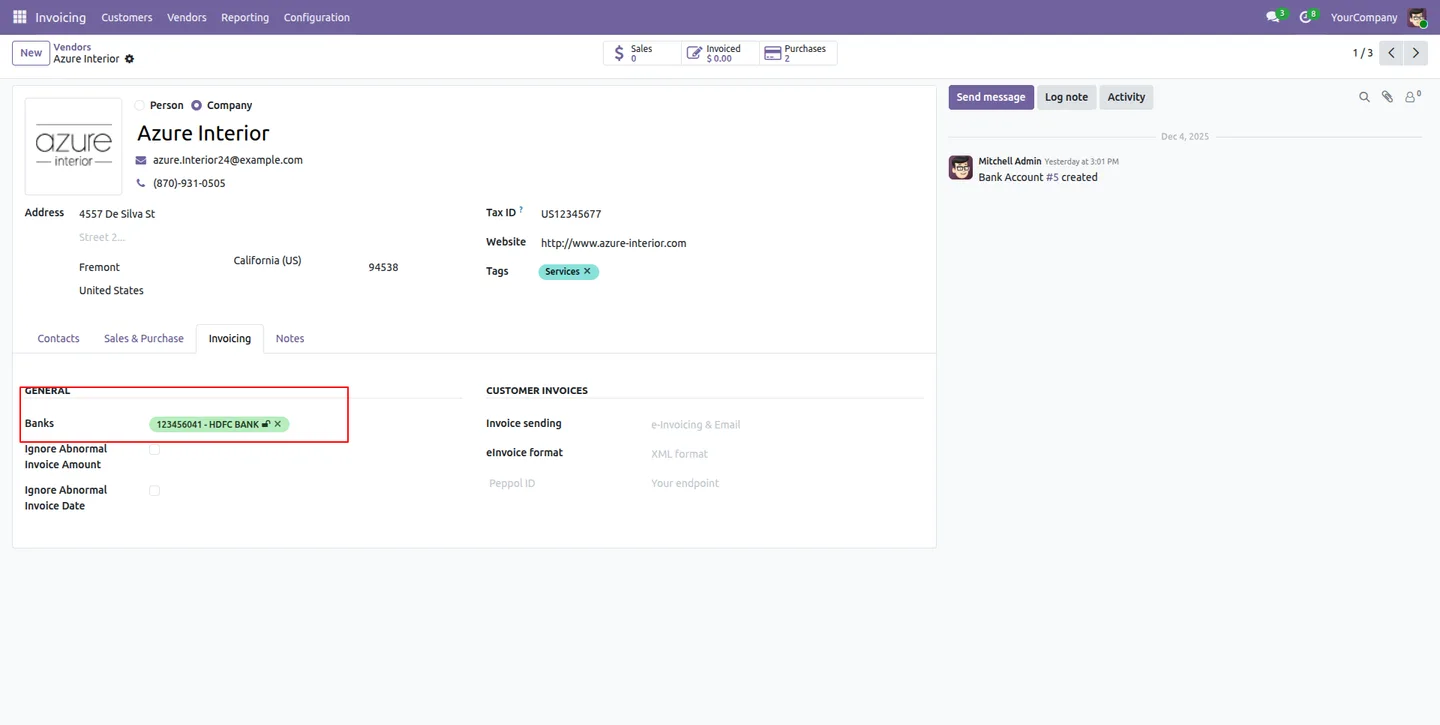Click the paperclip attachments icon
This screenshot has height=725, width=1440.
click(x=1387, y=97)
